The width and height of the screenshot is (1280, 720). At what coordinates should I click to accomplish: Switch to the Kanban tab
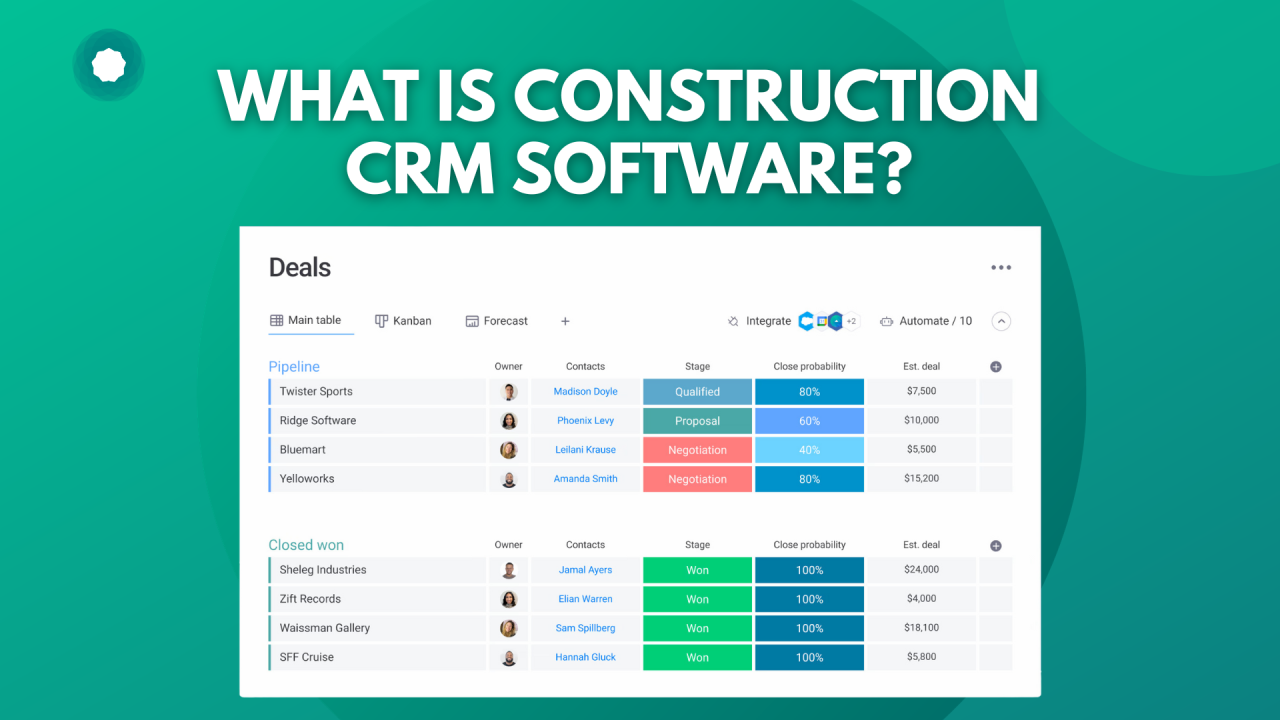403,320
